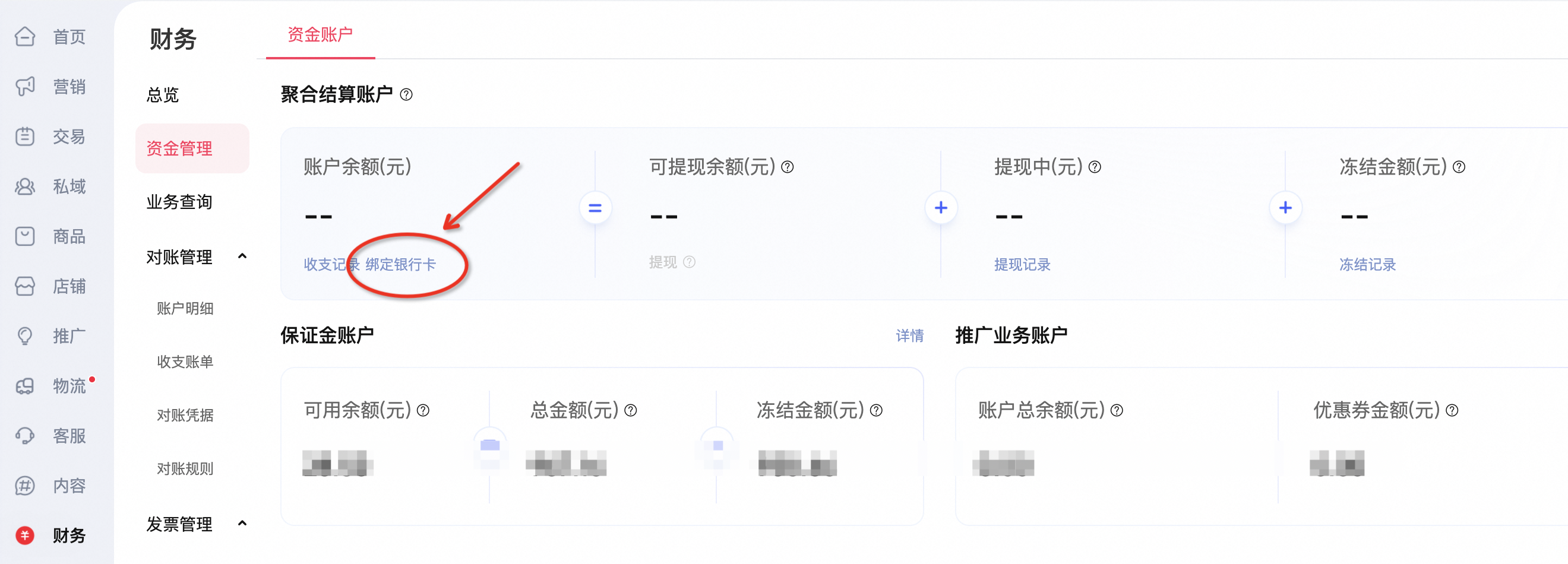The height and width of the screenshot is (564, 1568).
Task: Open 对账凭据 submenu item
Action: 185,416
